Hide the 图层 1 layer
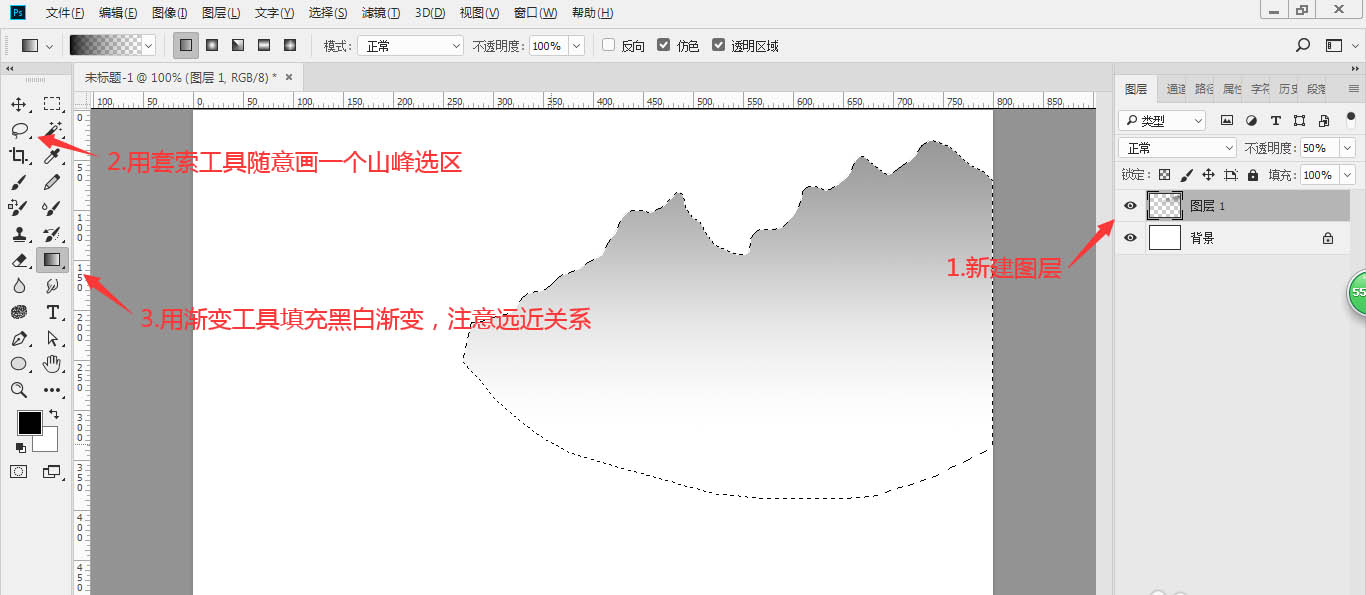The height and width of the screenshot is (595, 1366). tap(1129, 205)
